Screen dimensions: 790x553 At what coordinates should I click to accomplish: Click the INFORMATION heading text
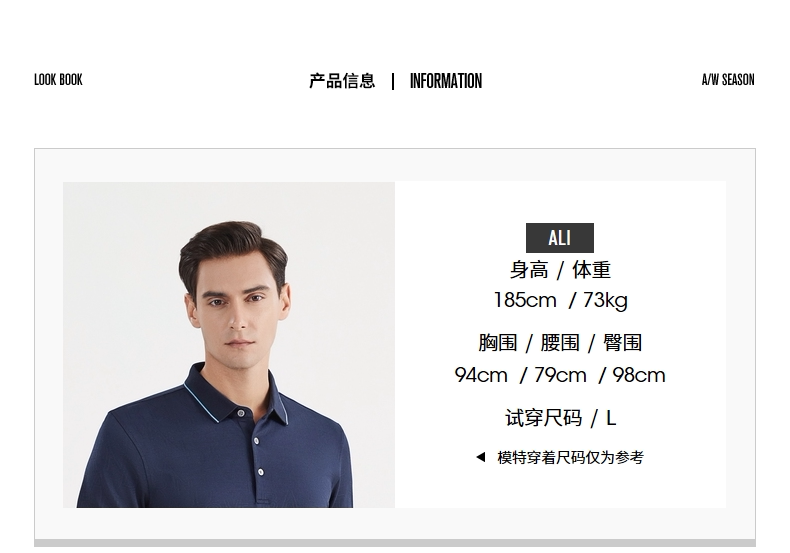pos(446,81)
